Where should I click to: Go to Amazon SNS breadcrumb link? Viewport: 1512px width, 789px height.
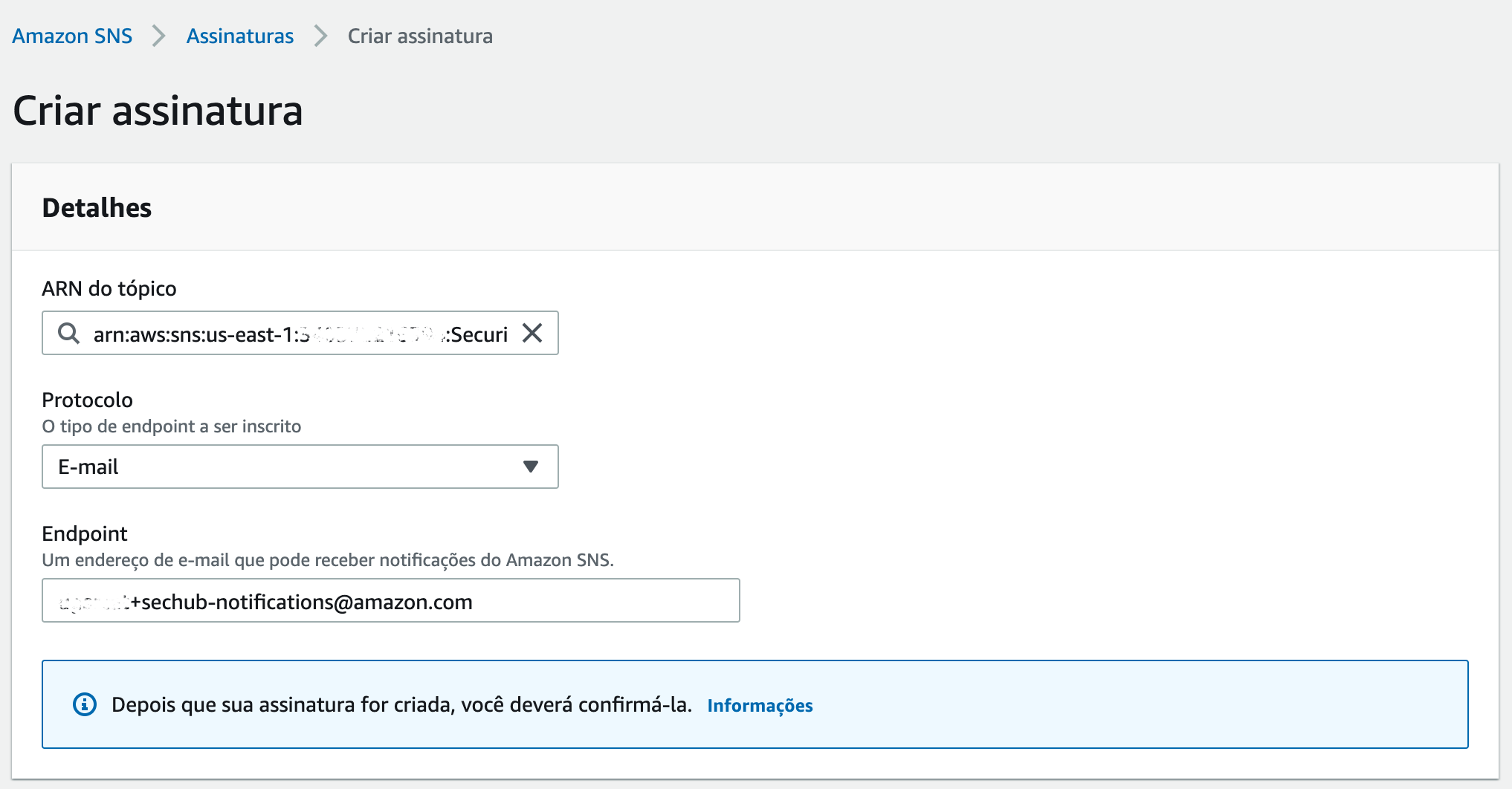coord(72,36)
